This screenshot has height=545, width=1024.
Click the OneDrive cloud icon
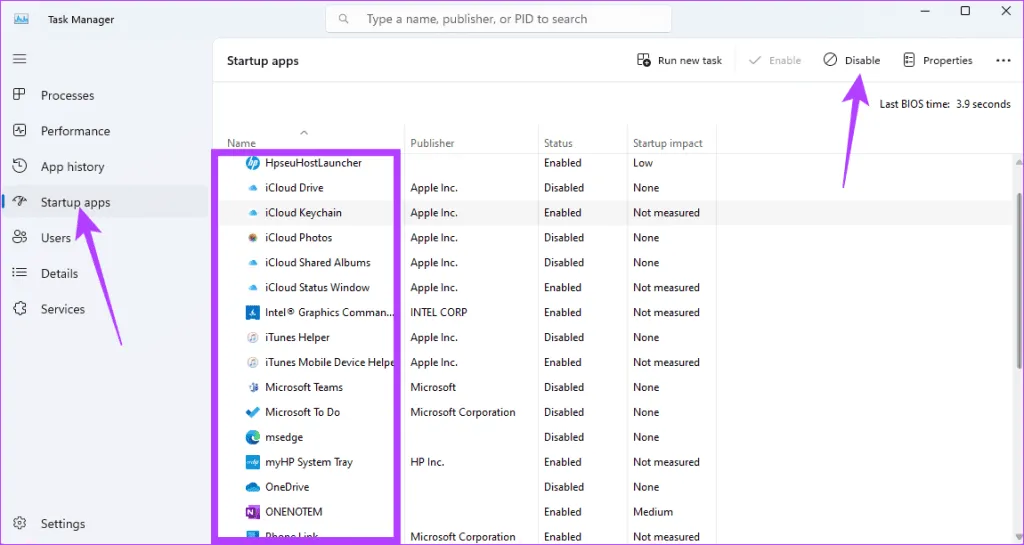[253, 487]
